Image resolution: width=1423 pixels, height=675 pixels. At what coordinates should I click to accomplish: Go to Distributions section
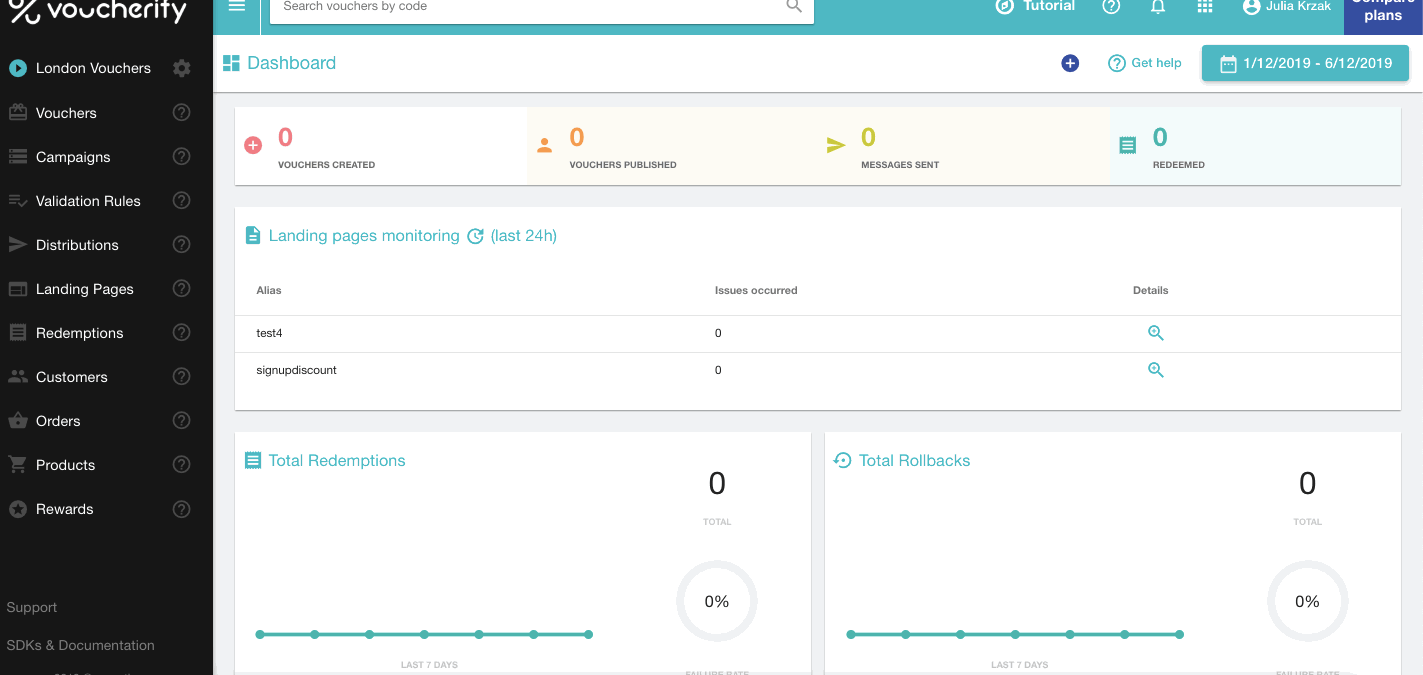pyautogui.click(x=77, y=245)
